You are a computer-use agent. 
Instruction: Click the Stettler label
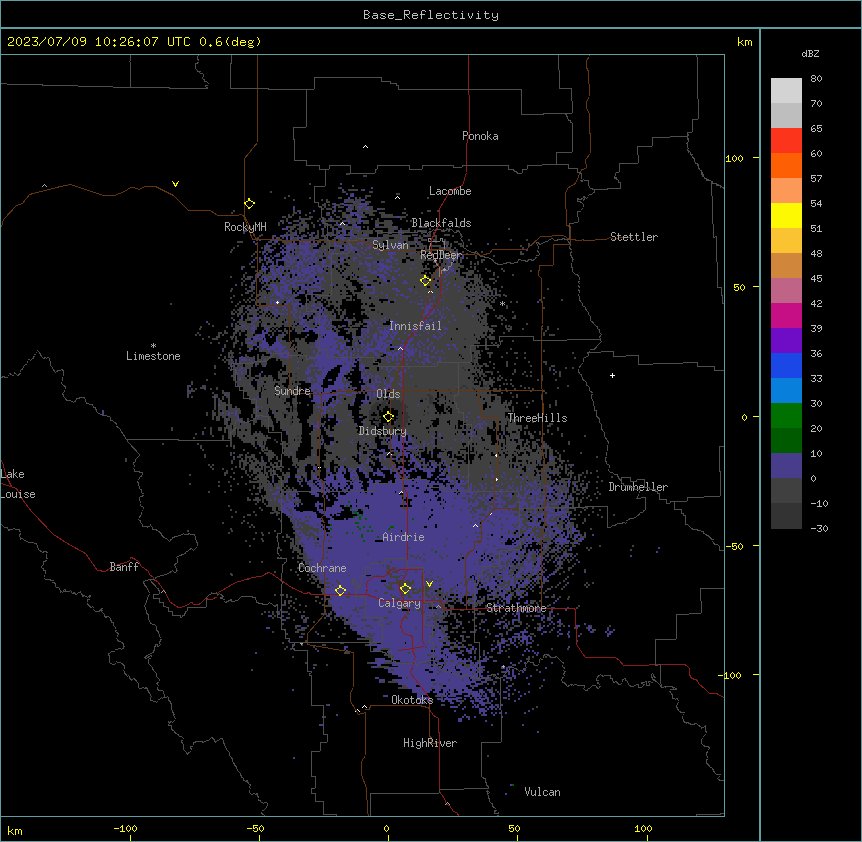634,237
